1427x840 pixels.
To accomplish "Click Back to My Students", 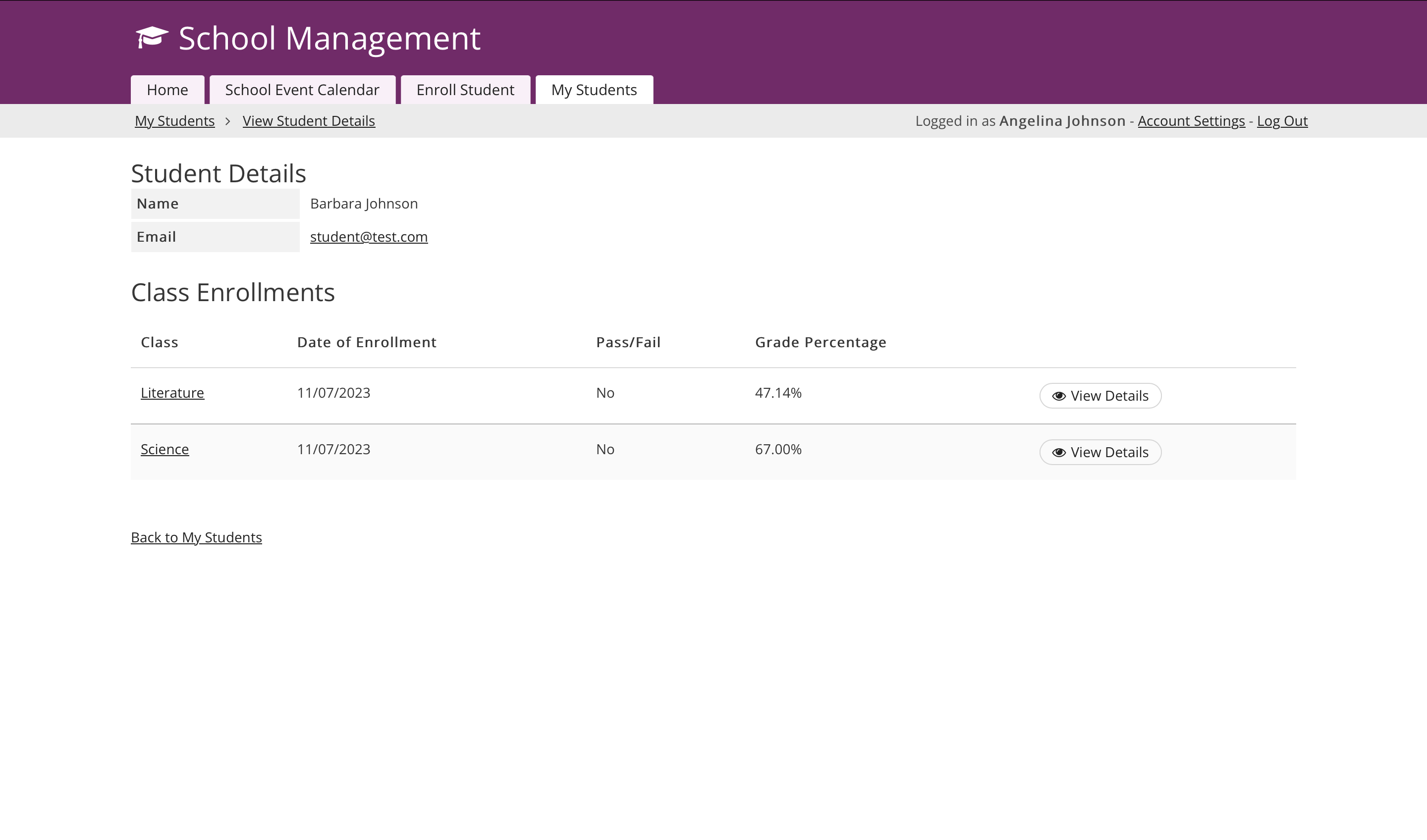I will point(196,537).
